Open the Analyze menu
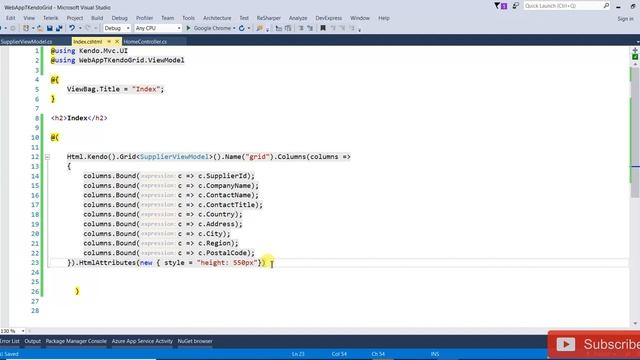The width and height of the screenshot is (640, 360). pyautogui.click(x=298, y=18)
